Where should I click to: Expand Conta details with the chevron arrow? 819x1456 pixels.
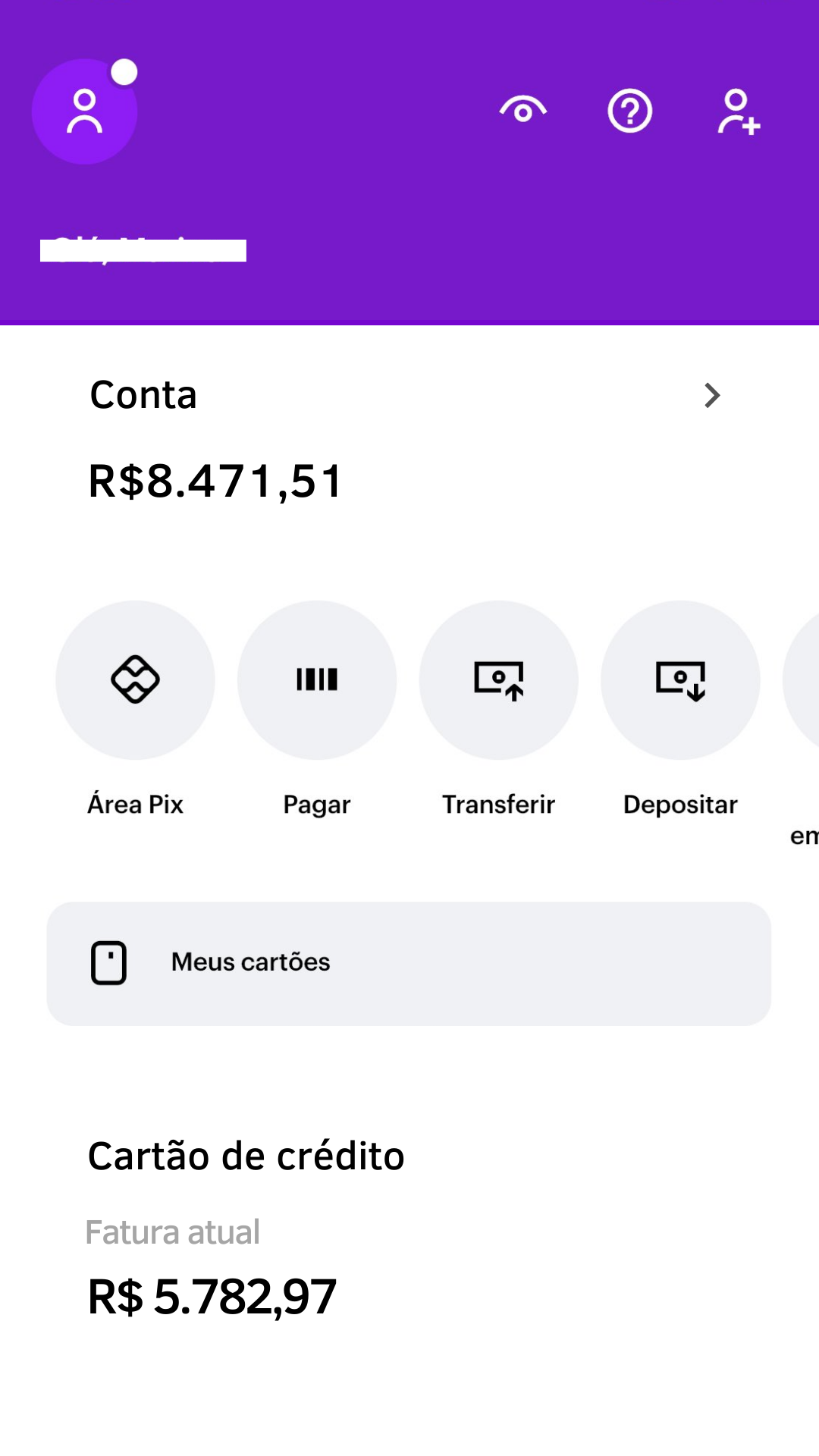[x=711, y=395]
